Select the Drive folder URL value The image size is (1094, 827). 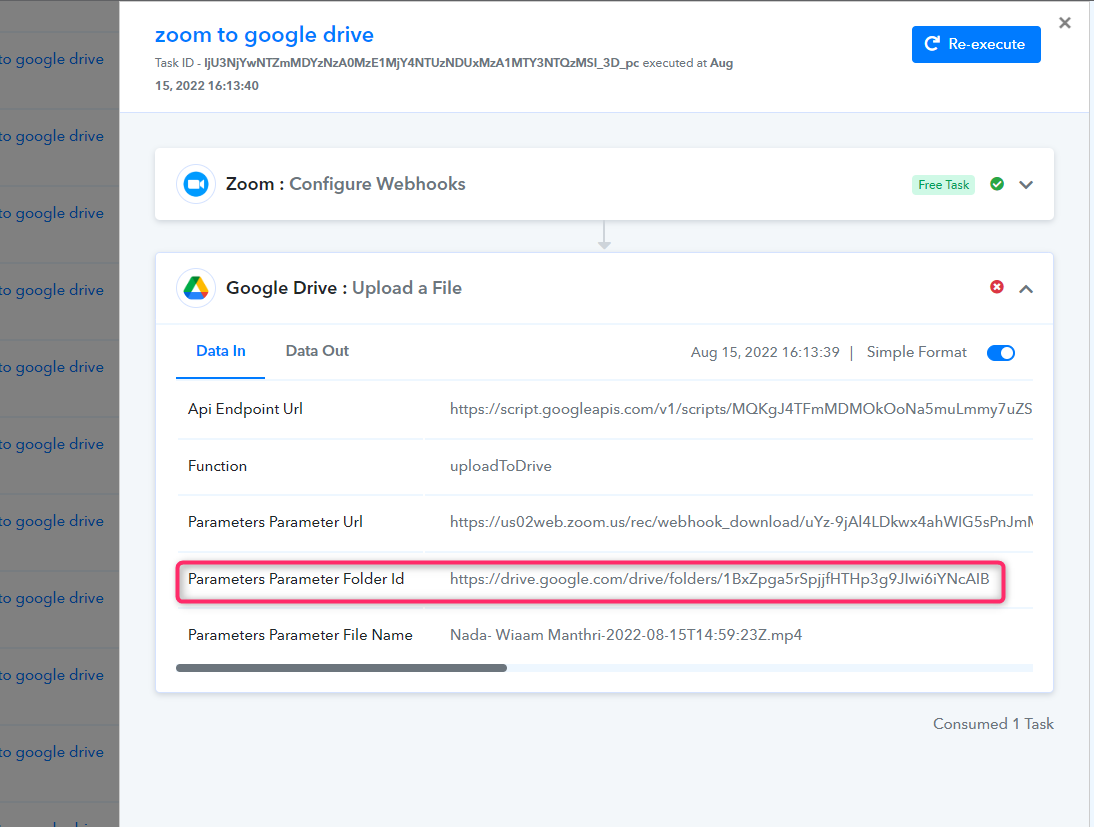719,579
